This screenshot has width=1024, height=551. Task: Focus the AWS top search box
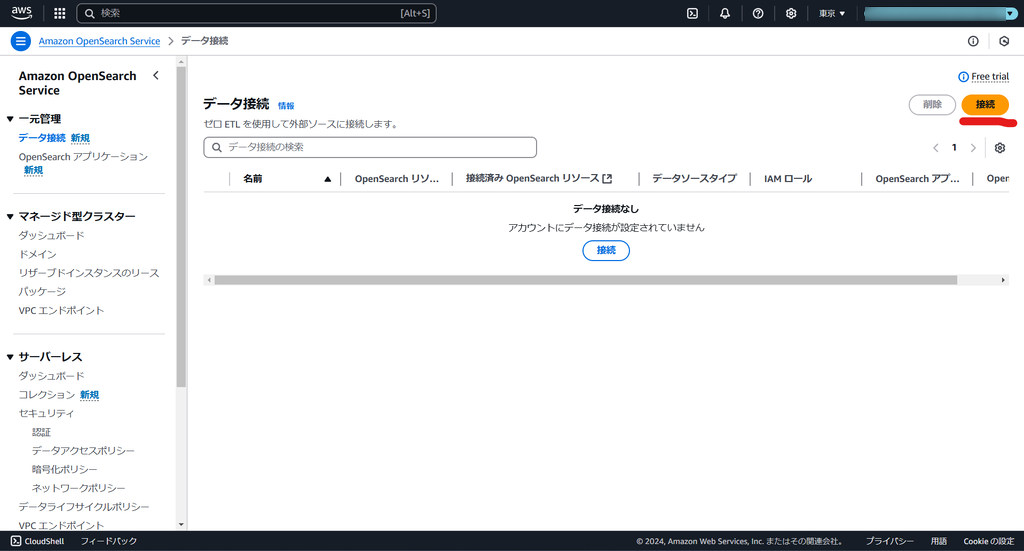pyautogui.click(x=256, y=13)
